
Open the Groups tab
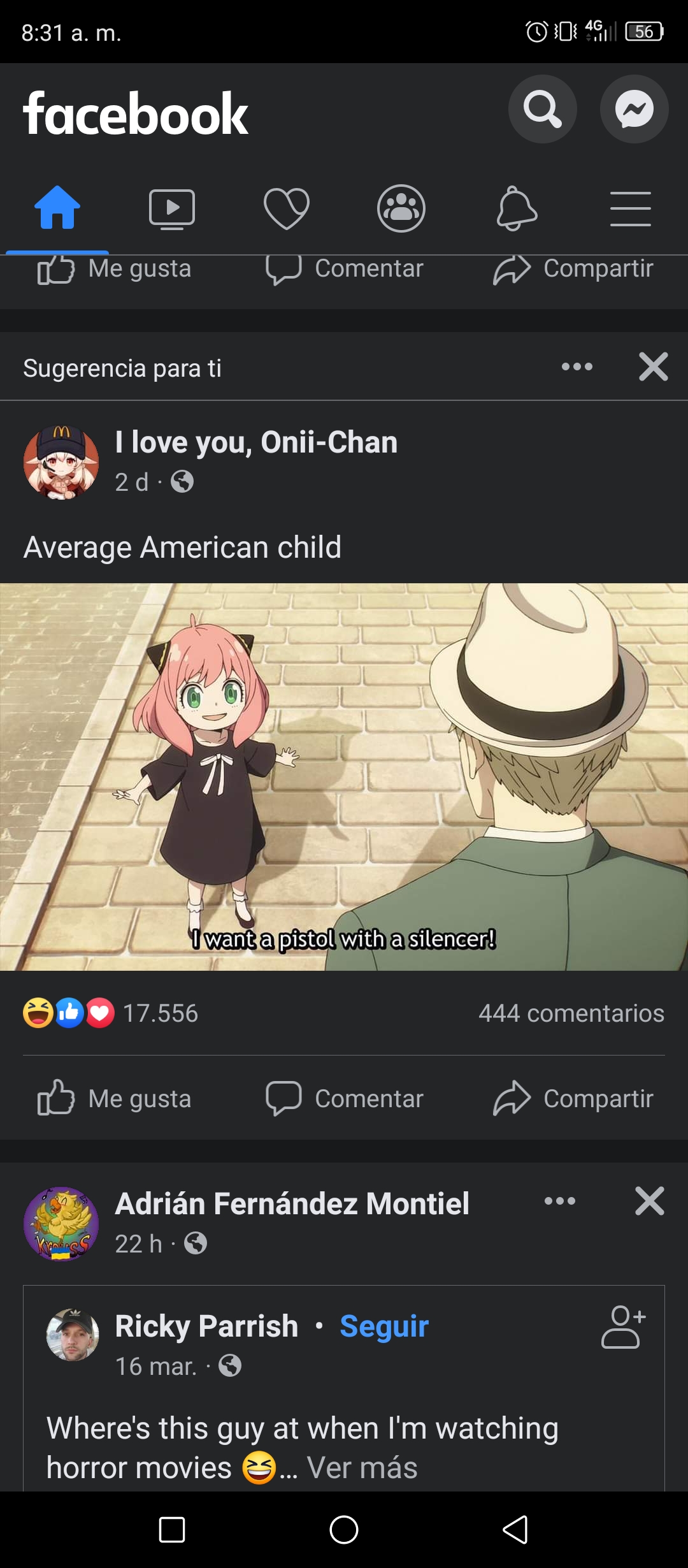(401, 208)
